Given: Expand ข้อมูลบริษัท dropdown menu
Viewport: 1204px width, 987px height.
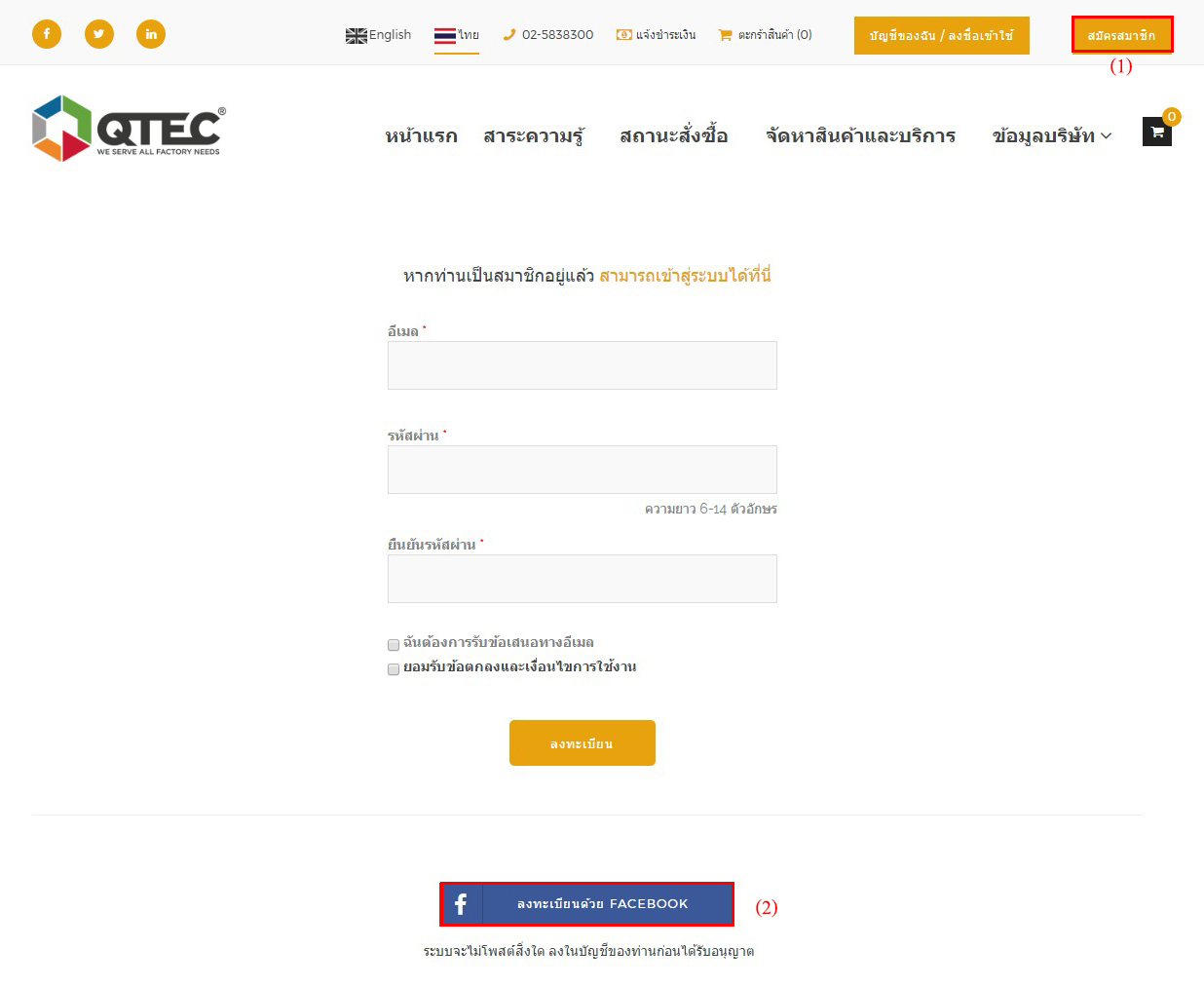Looking at the screenshot, I should tap(1051, 135).
